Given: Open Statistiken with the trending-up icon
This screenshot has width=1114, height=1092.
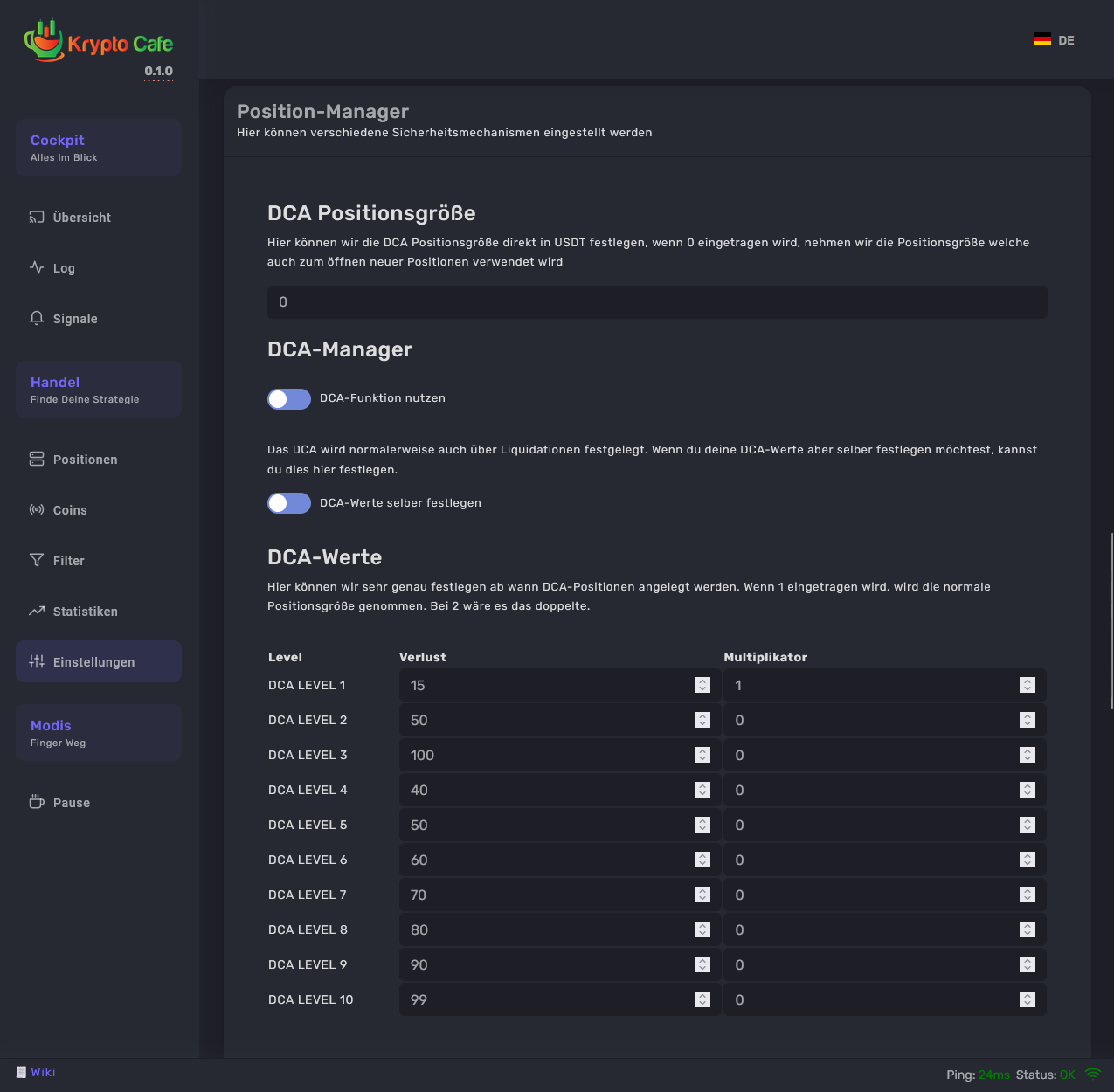Looking at the screenshot, I should tap(37, 611).
